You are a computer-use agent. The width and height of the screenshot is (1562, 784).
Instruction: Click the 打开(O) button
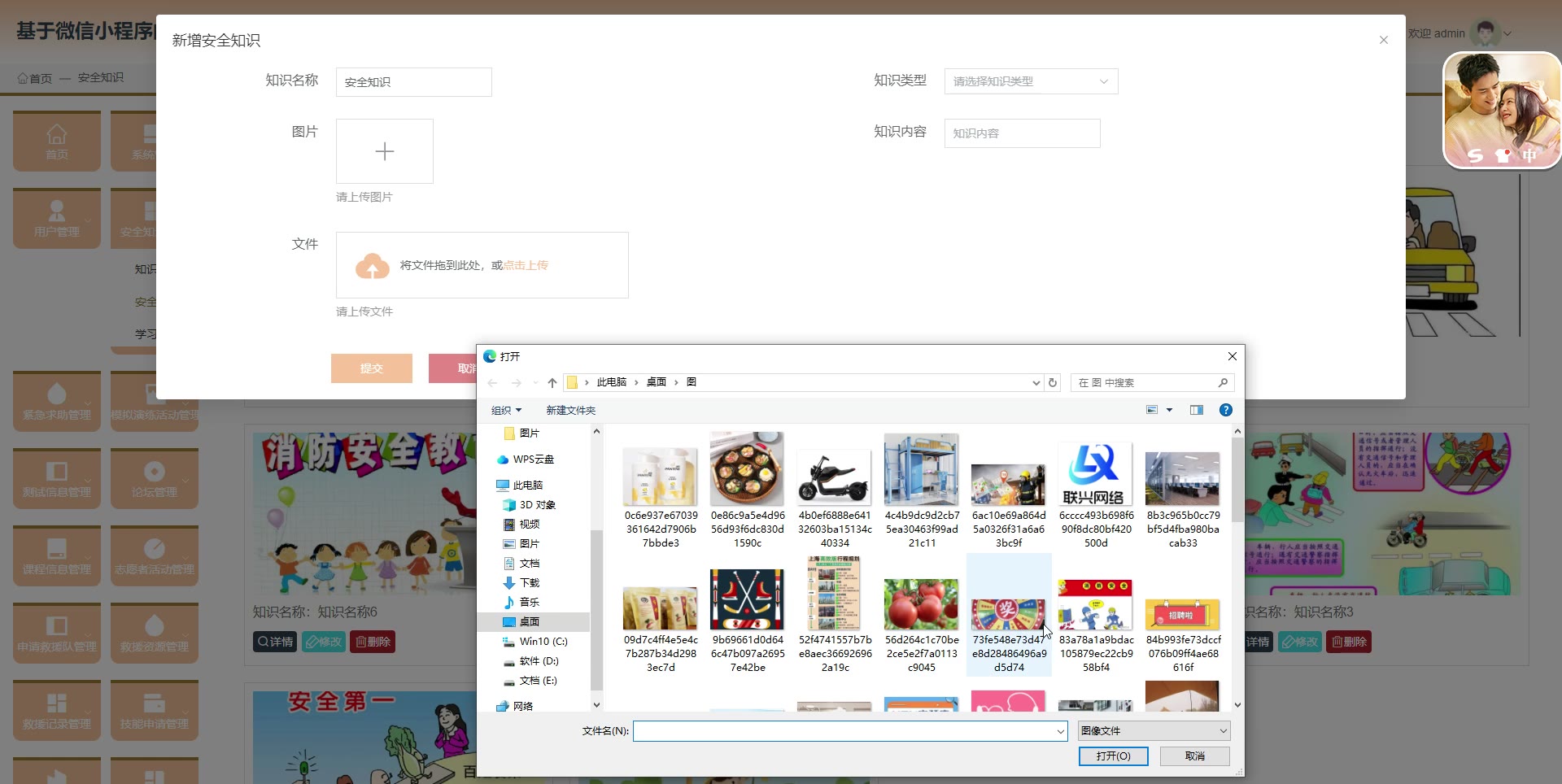1113,756
